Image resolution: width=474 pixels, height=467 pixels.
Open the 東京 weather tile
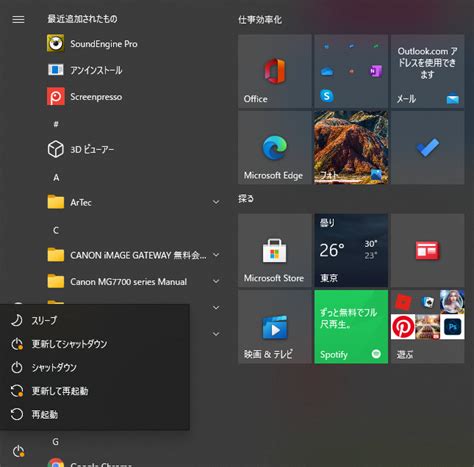tap(351, 250)
